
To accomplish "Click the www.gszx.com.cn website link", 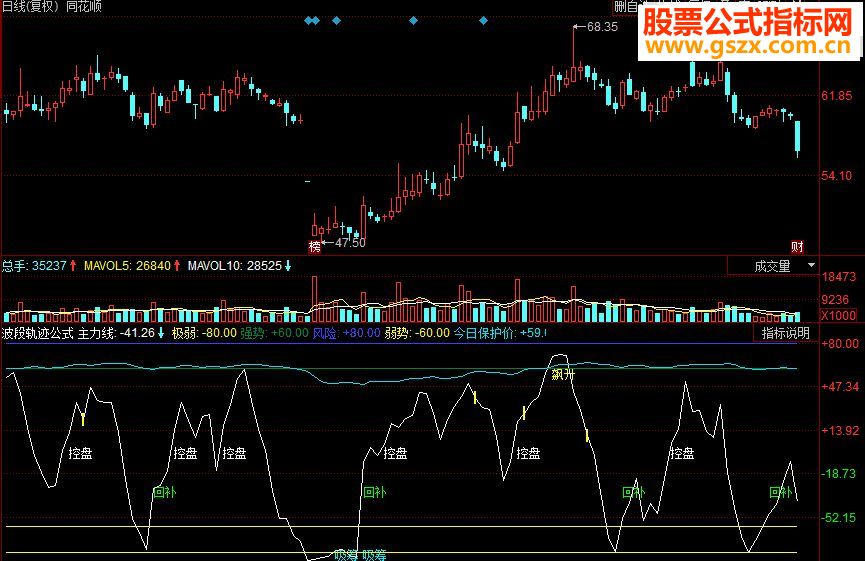I will (749, 46).
